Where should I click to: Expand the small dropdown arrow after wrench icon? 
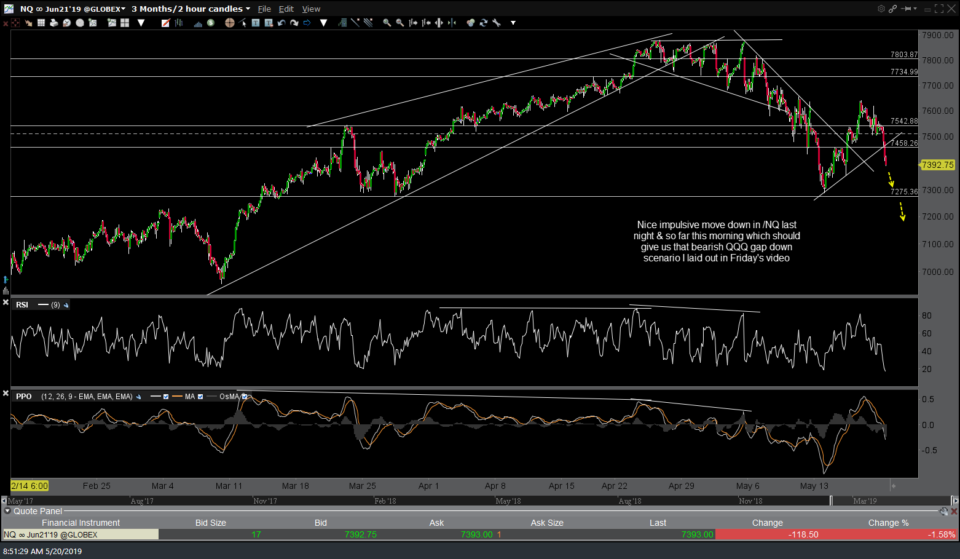[x=513, y=23]
